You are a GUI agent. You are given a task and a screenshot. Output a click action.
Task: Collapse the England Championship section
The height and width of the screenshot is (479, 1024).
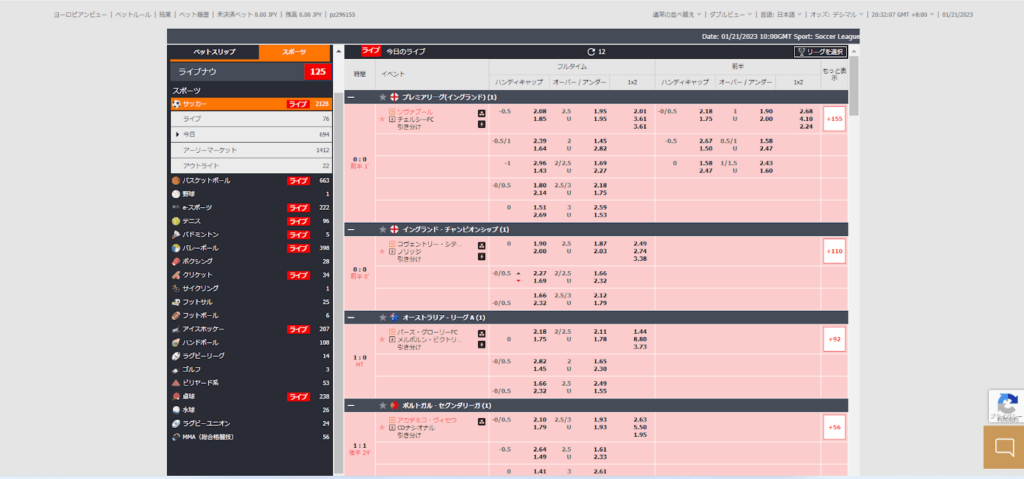pos(352,229)
